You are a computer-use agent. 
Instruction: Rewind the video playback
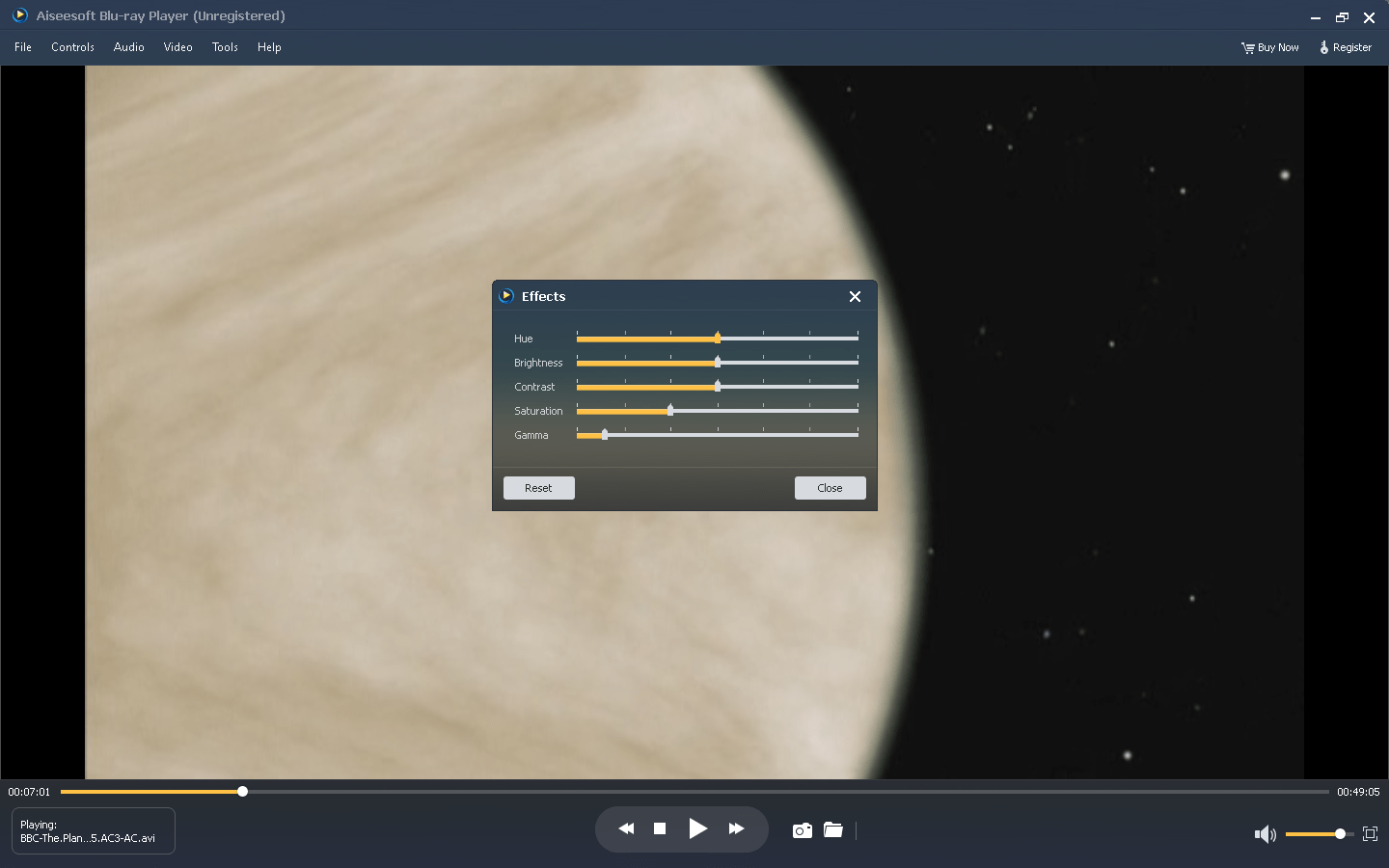626,828
